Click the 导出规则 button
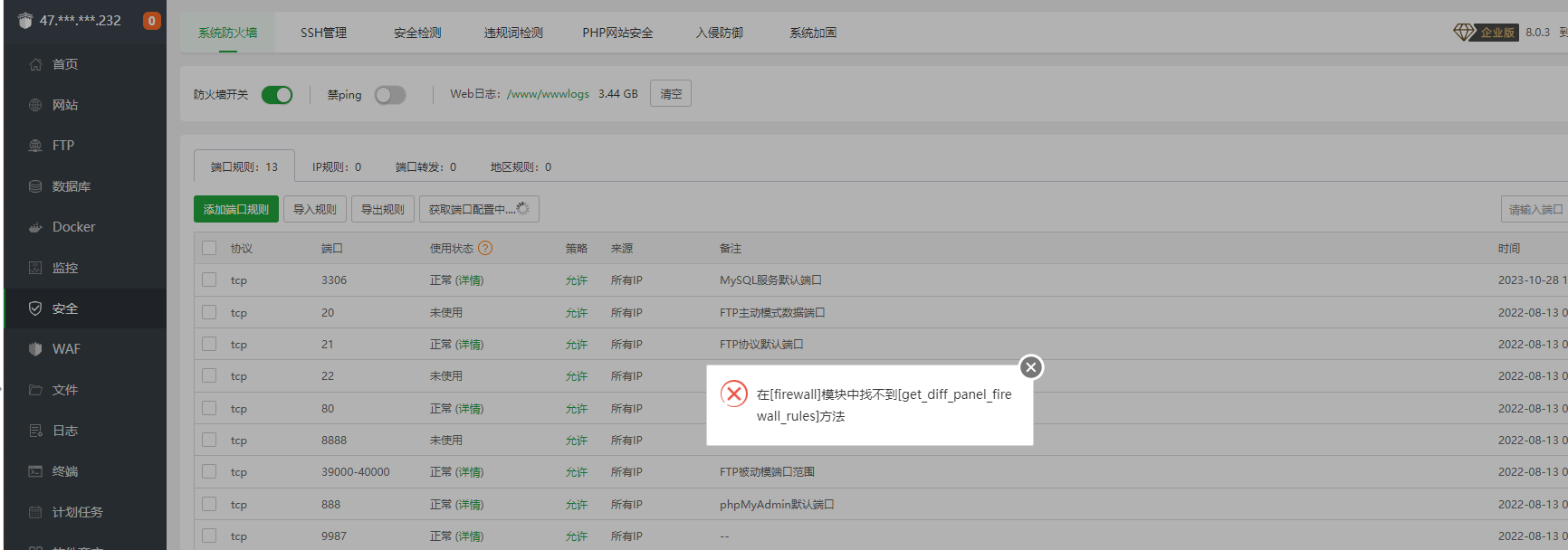This screenshot has height=550, width=1568. pyautogui.click(x=383, y=209)
